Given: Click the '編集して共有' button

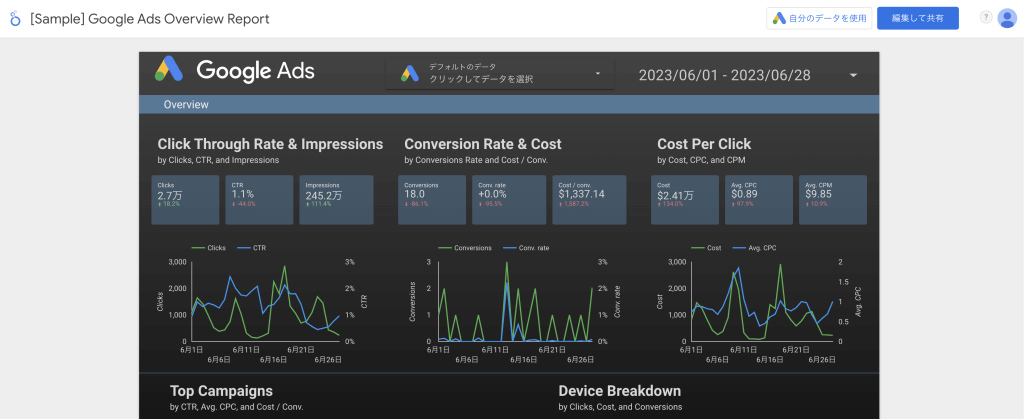Looking at the screenshot, I should 918,18.
